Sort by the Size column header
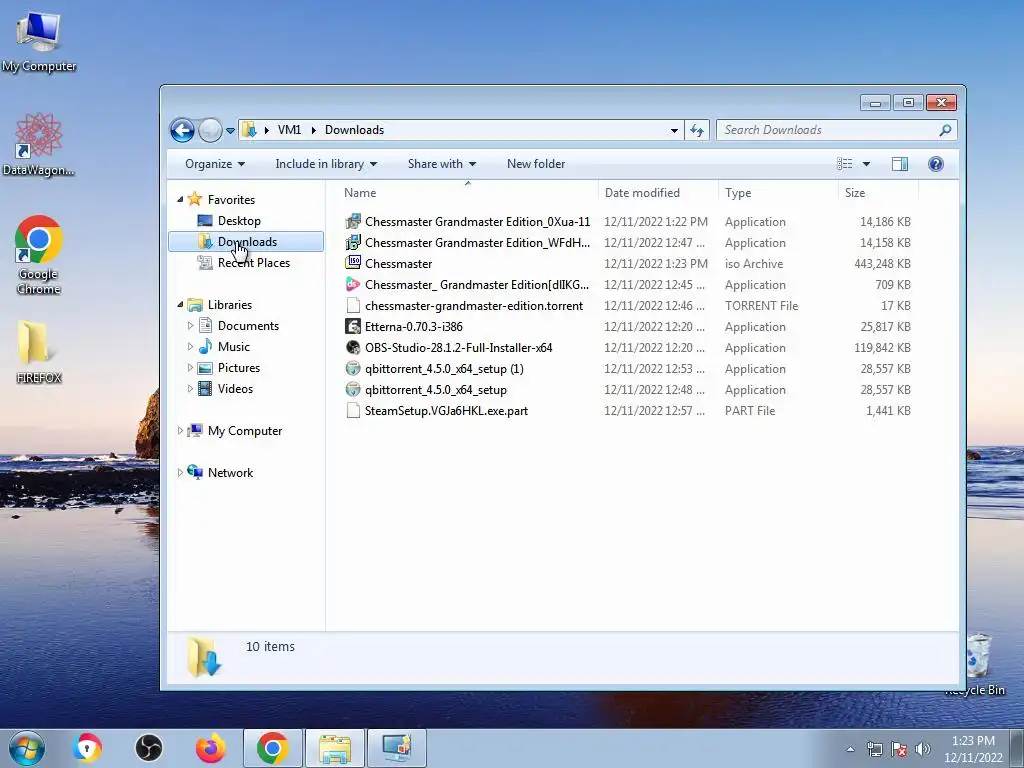Viewport: 1024px width, 768px height. coord(878,193)
